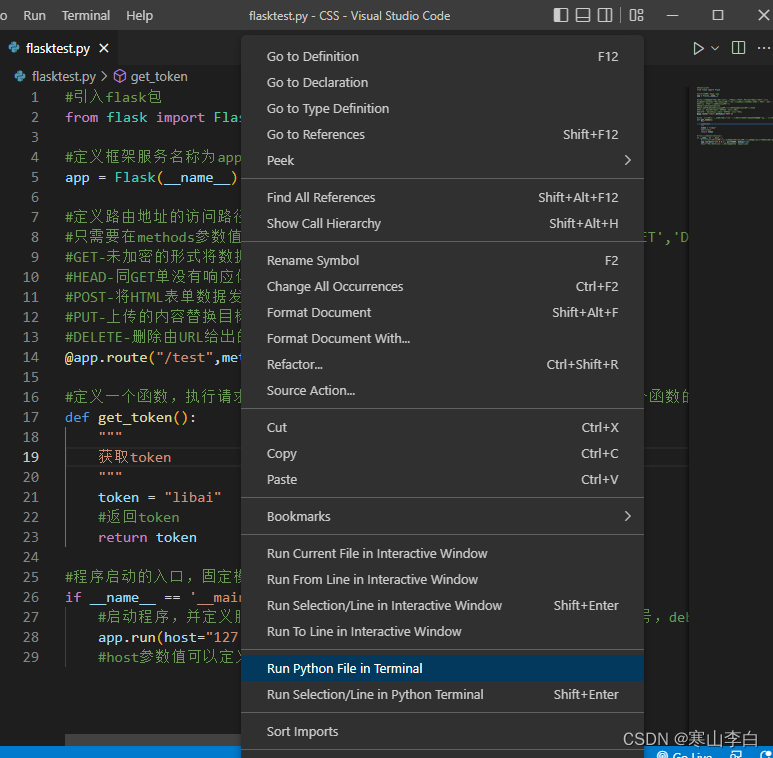Run Selection/Line in Interactive Window
The height and width of the screenshot is (758, 773).
click(442, 606)
